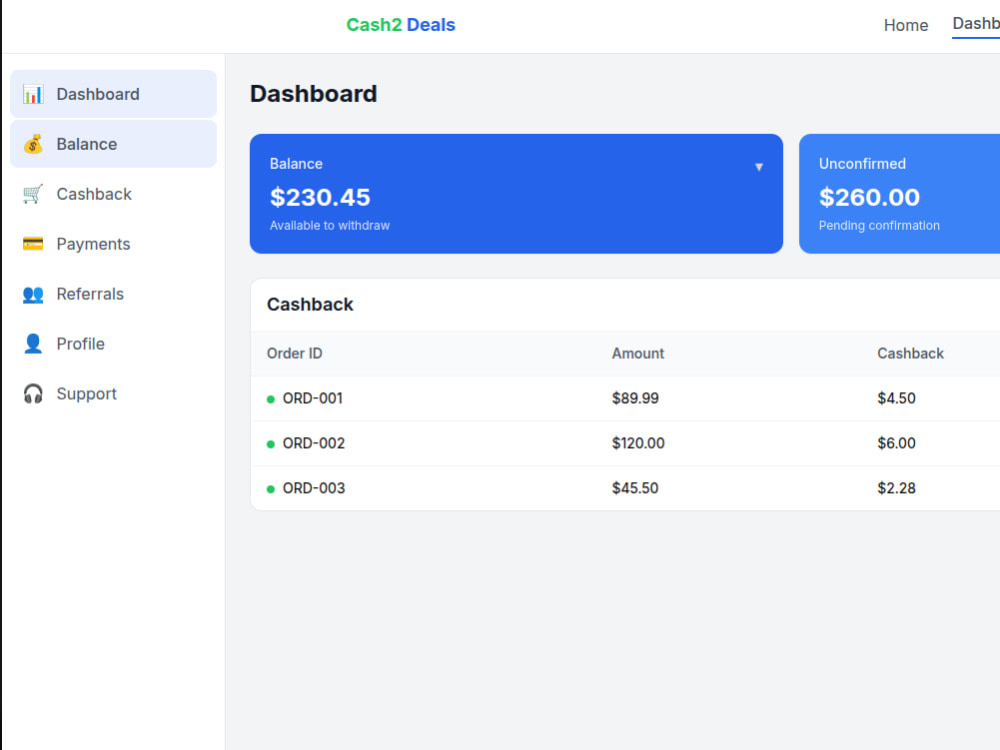
Task: Click the Order ID column header
Action: [295, 353]
